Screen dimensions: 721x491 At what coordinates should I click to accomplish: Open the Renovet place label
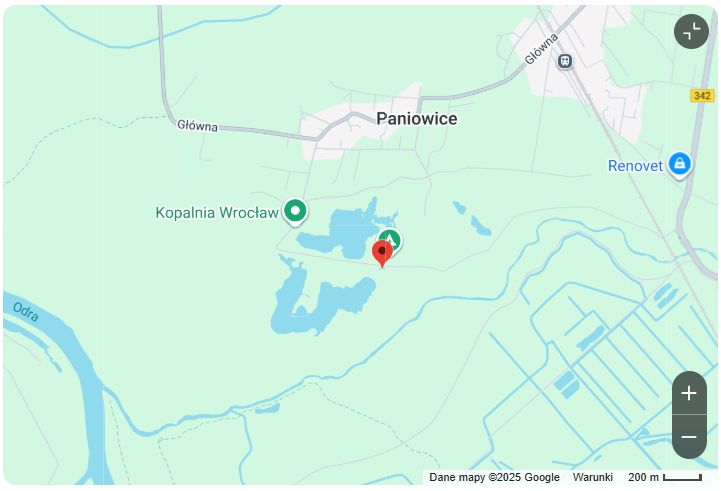pyautogui.click(x=635, y=166)
